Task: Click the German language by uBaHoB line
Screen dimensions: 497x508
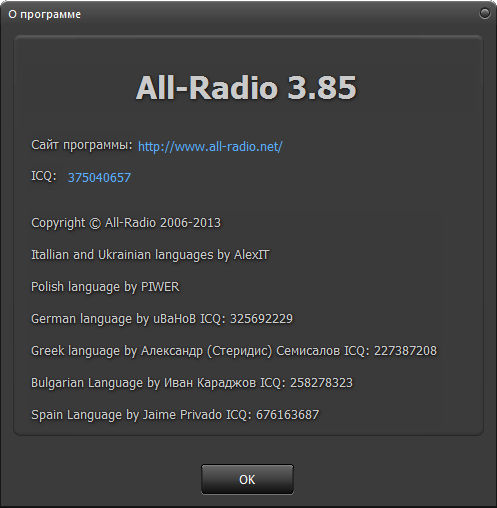Action: tap(162, 319)
